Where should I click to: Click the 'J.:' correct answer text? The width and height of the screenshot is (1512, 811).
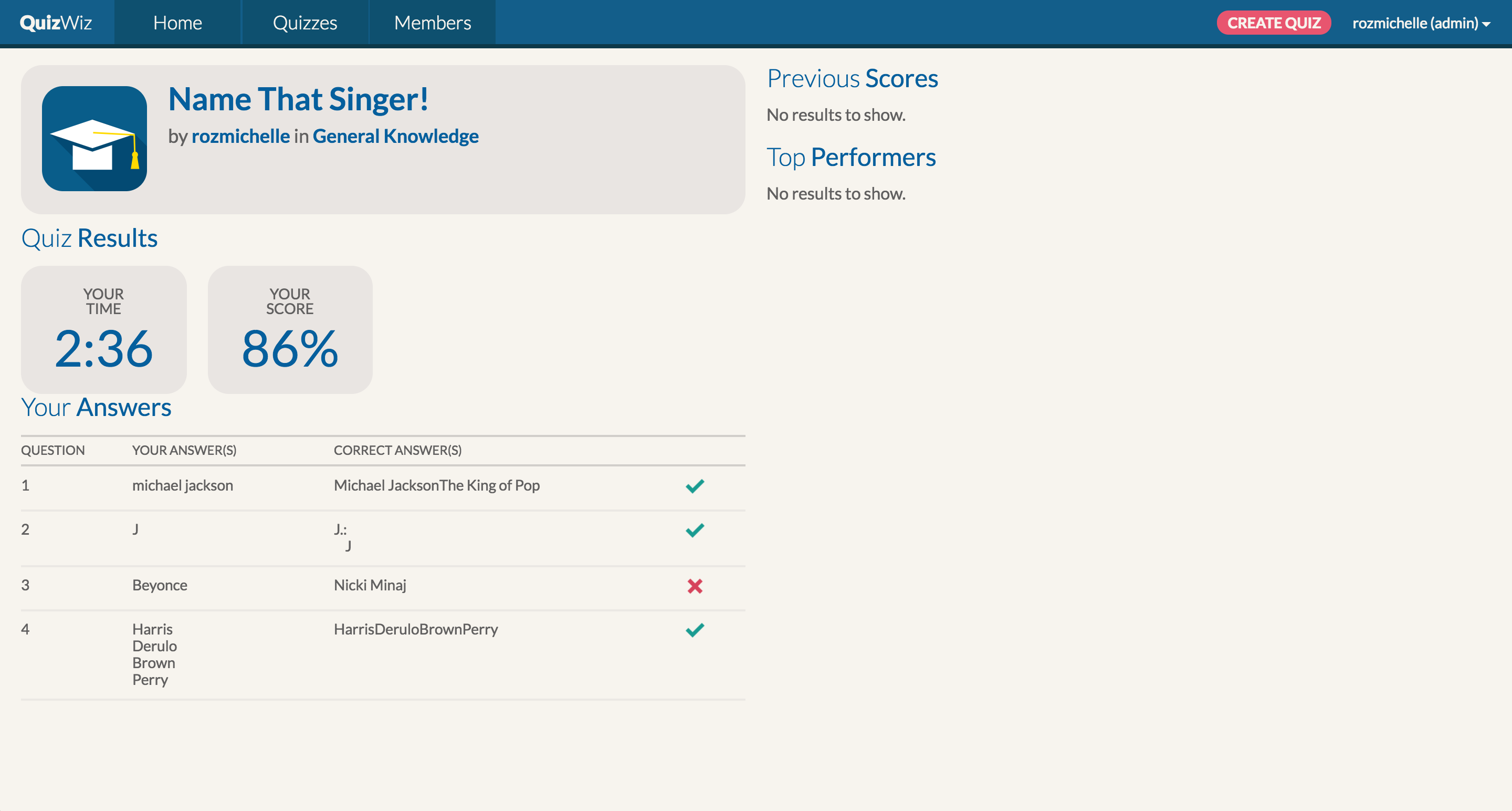pyautogui.click(x=340, y=529)
